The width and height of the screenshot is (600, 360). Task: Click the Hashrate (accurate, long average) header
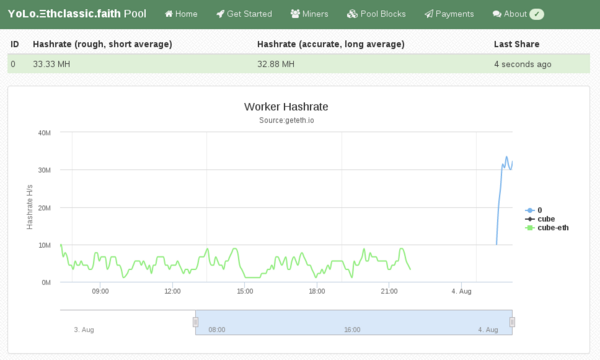point(331,44)
